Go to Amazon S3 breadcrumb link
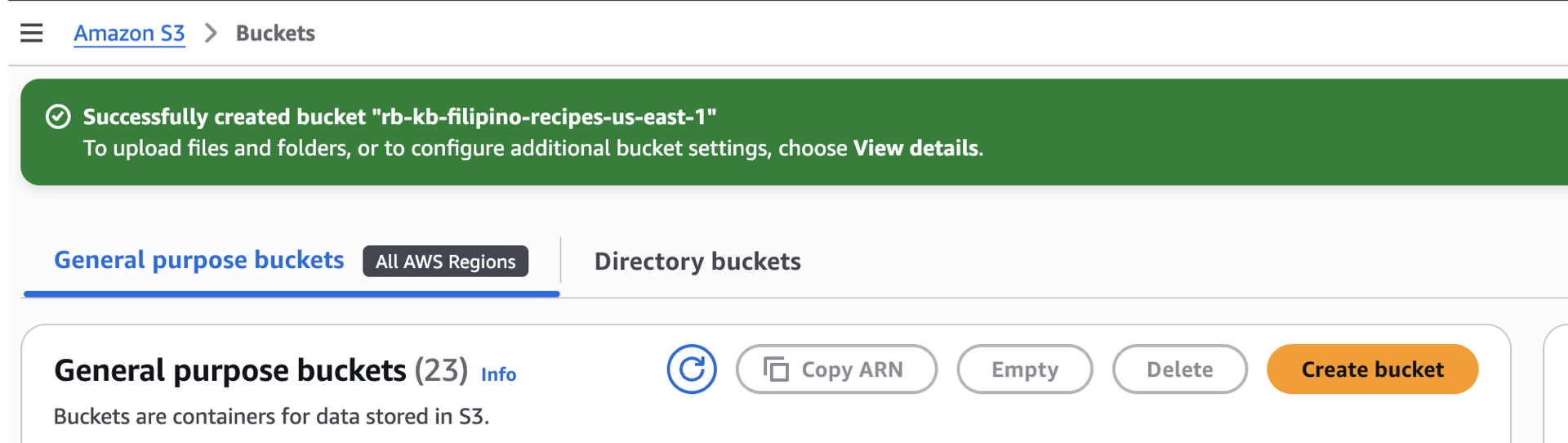 coord(129,33)
